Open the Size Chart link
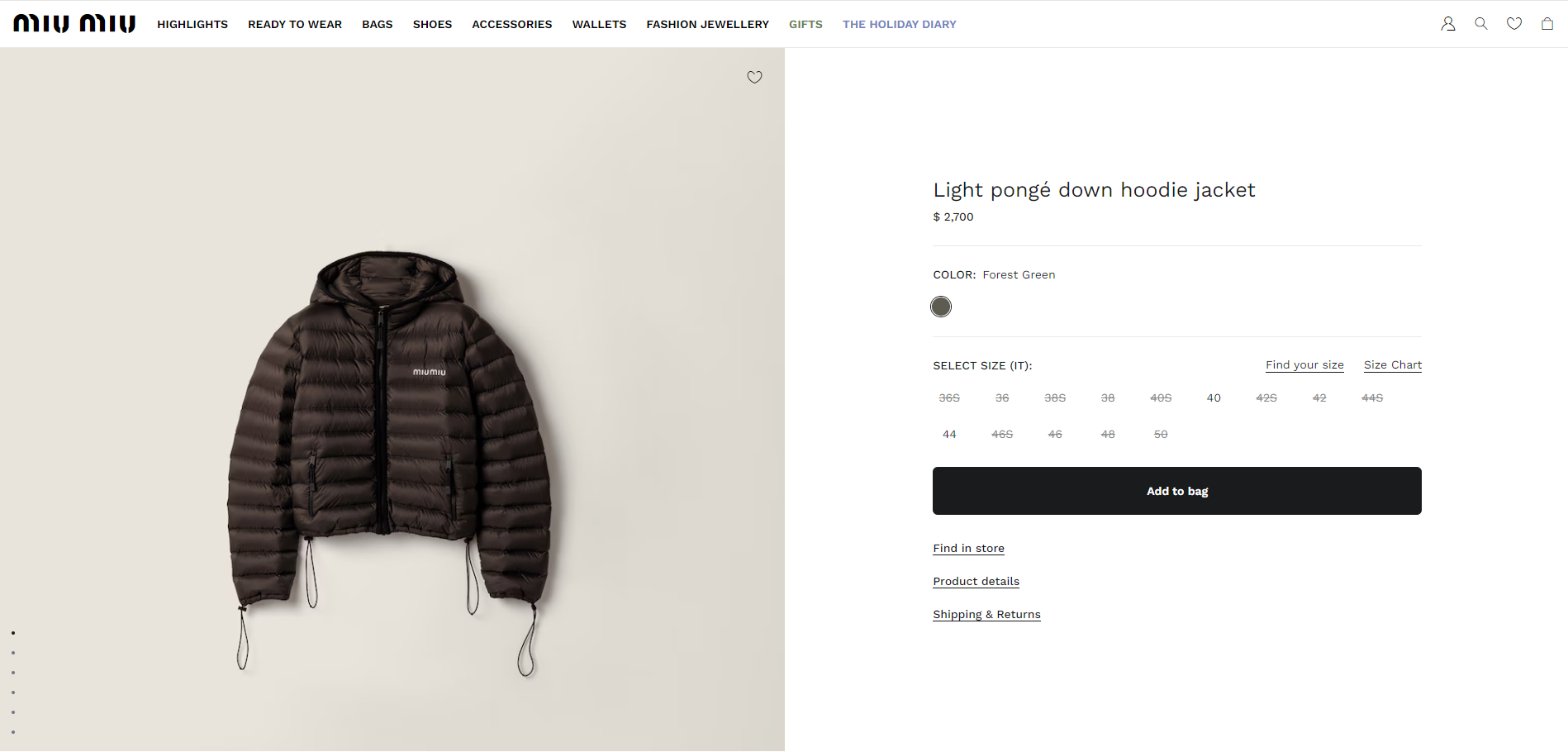The image size is (1568, 752). 1392,365
